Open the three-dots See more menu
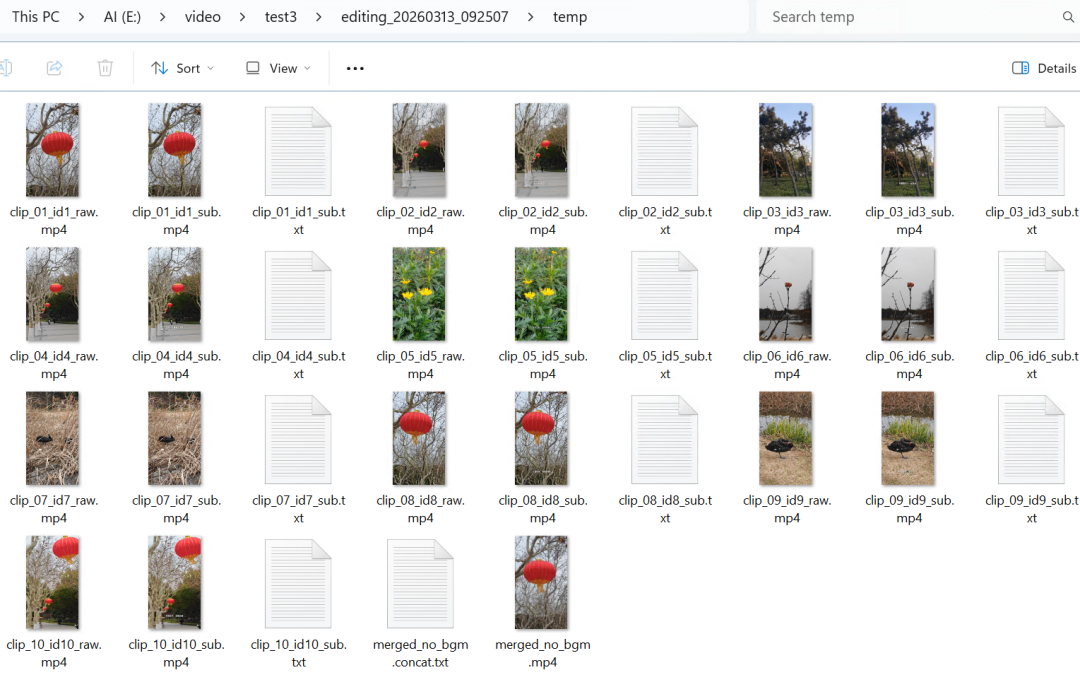This screenshot has height=699, width=1080. pyautogui.click(x=355, y=68)
